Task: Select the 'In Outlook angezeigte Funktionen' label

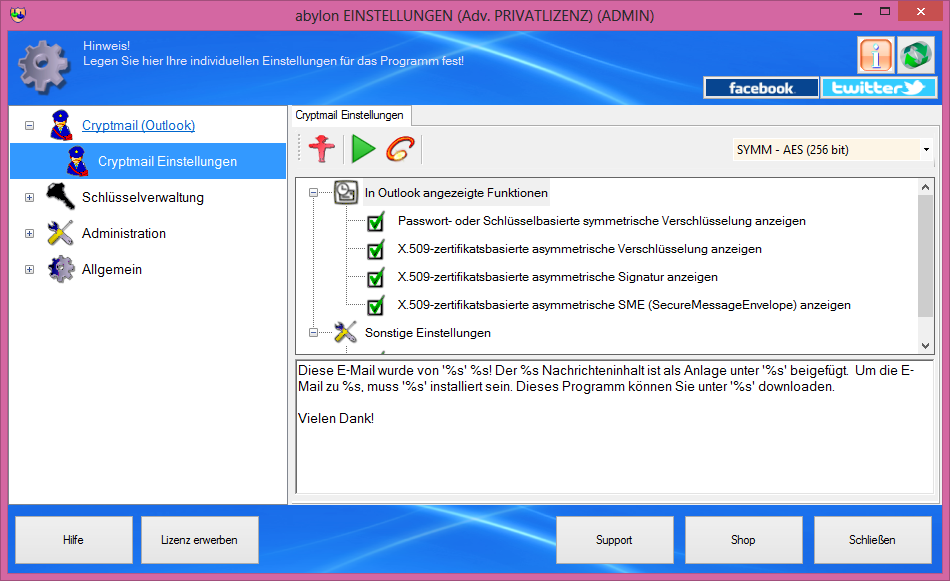Action: (x=456, y=193)
